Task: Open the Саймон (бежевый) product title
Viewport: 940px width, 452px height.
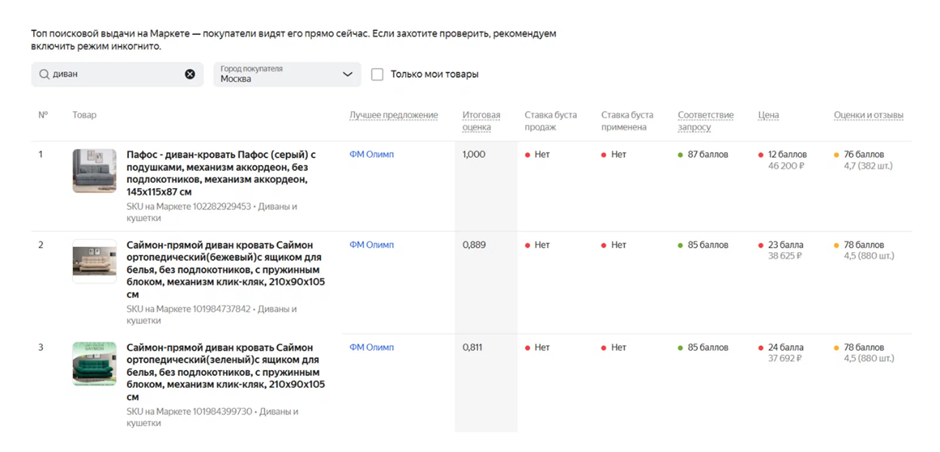Action: [226, 270]
